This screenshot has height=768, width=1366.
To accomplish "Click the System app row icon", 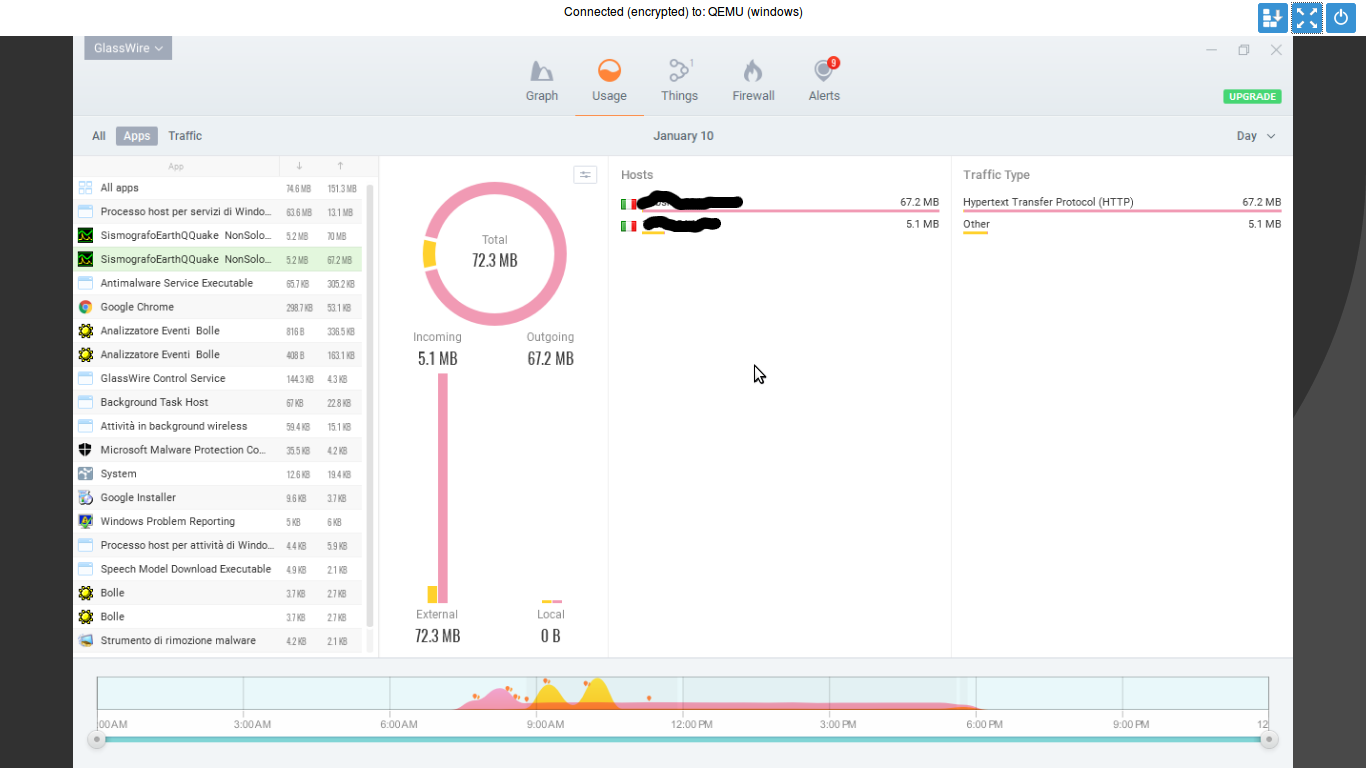I will tap(86, 474).
